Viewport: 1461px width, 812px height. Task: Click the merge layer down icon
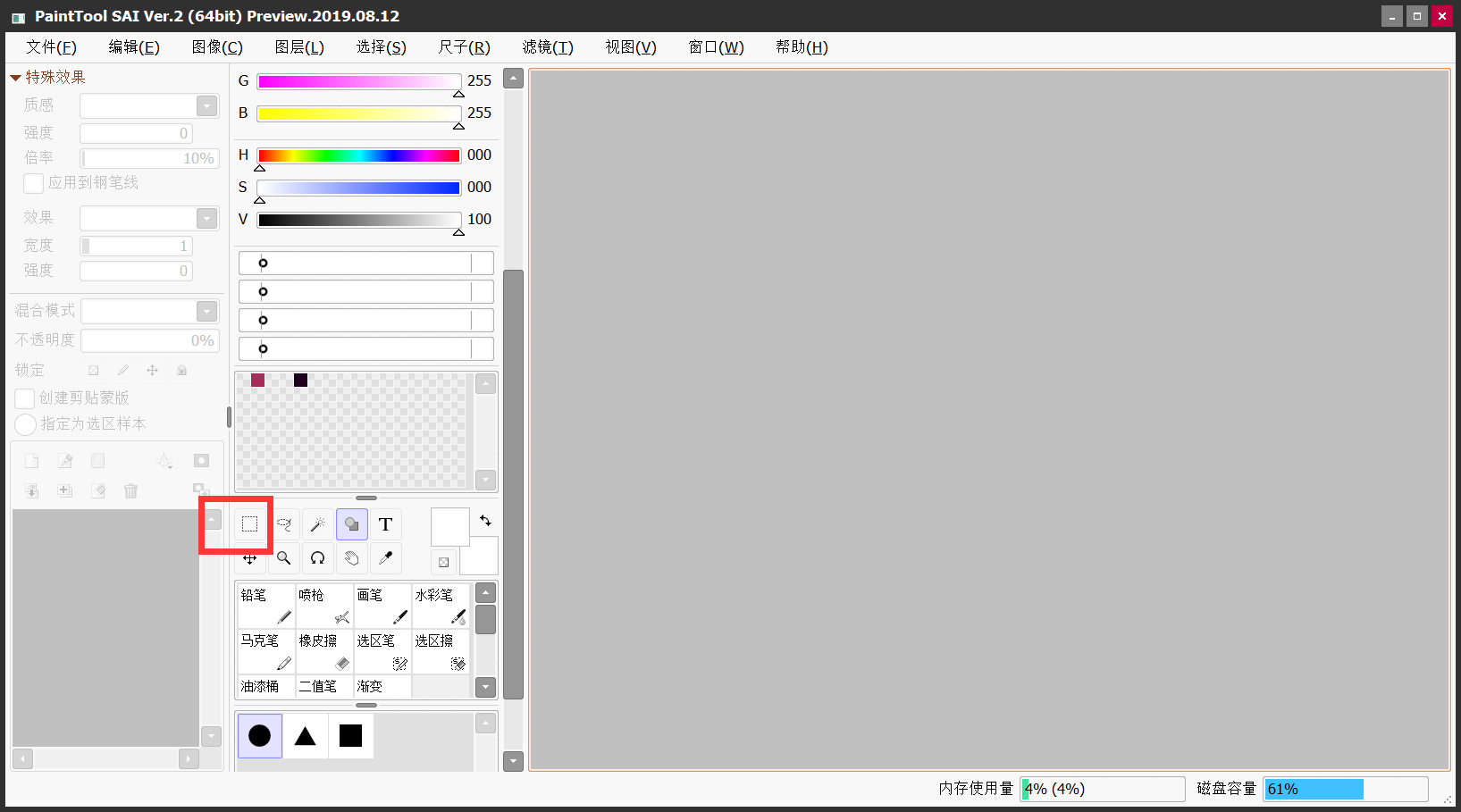click(32, 490)
